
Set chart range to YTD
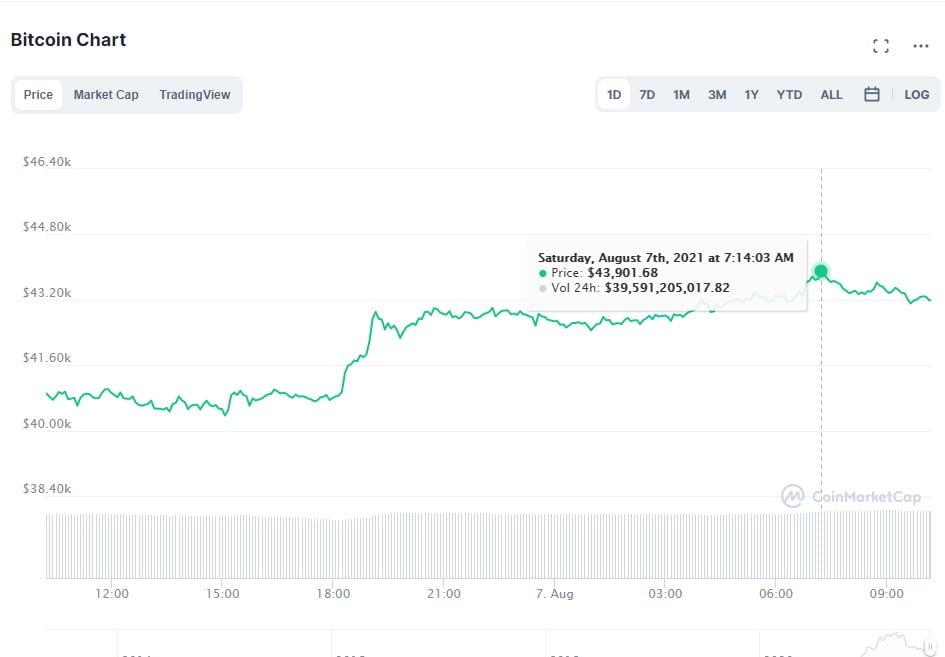coord(789,95)
